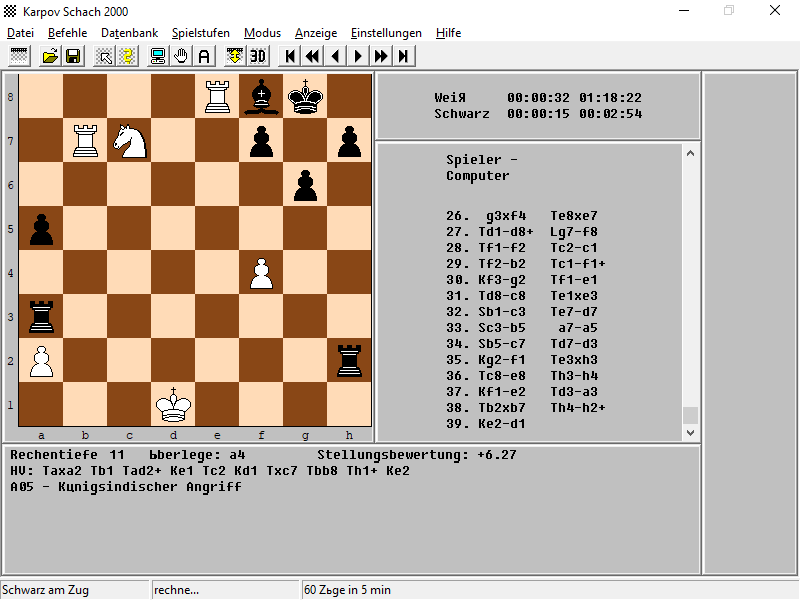Click the Karpov Schach 2000 title icon
800x600 pixels.
10,11
